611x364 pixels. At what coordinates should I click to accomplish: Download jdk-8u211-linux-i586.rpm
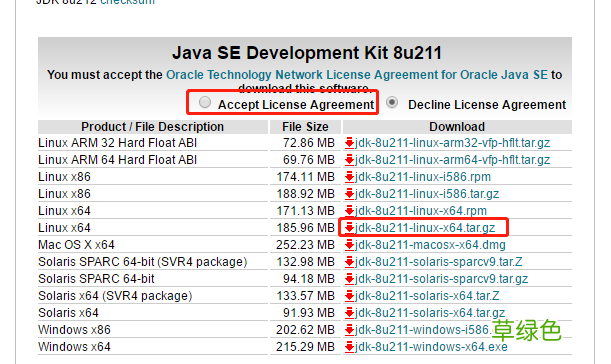[x=422, y=177]
